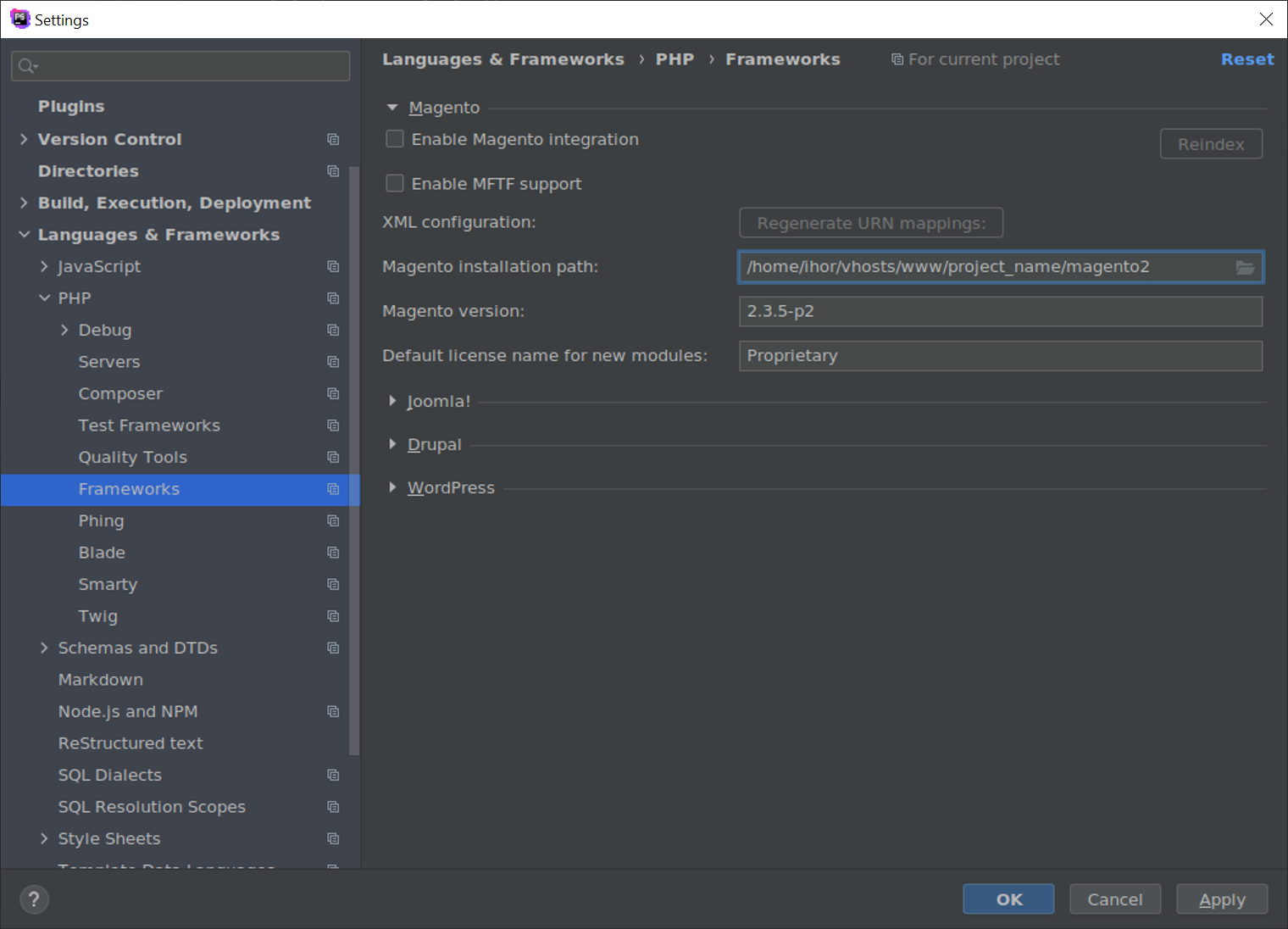Click project-level icon beside Quality Tools
1288x929 pixels.
click(333, 457)
